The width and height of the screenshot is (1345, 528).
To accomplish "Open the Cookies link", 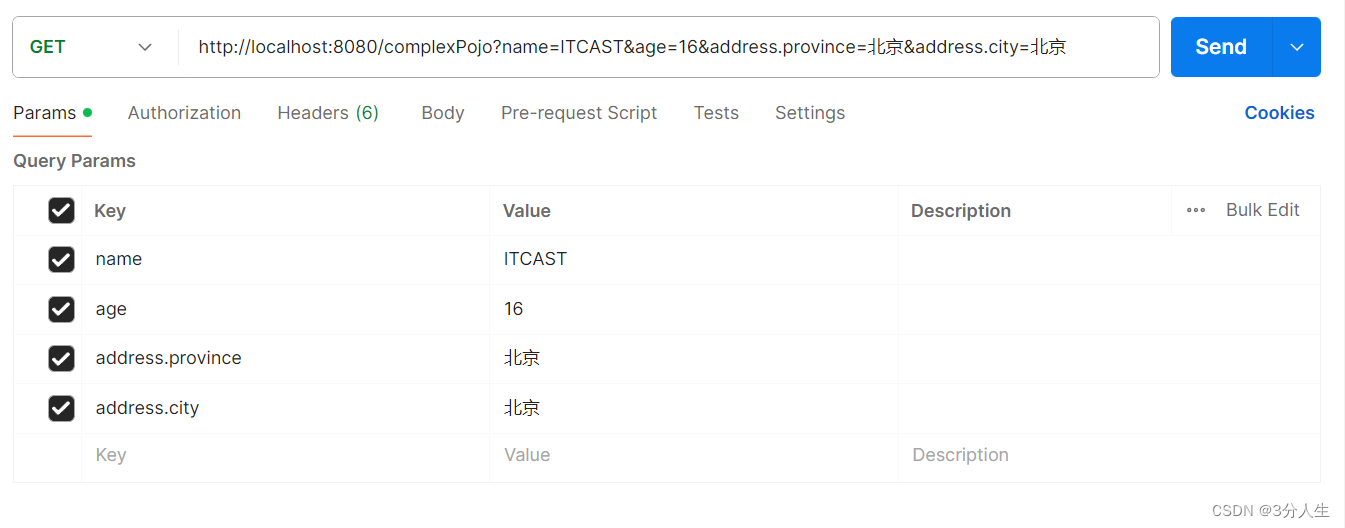I will (x=1279, y=113).
